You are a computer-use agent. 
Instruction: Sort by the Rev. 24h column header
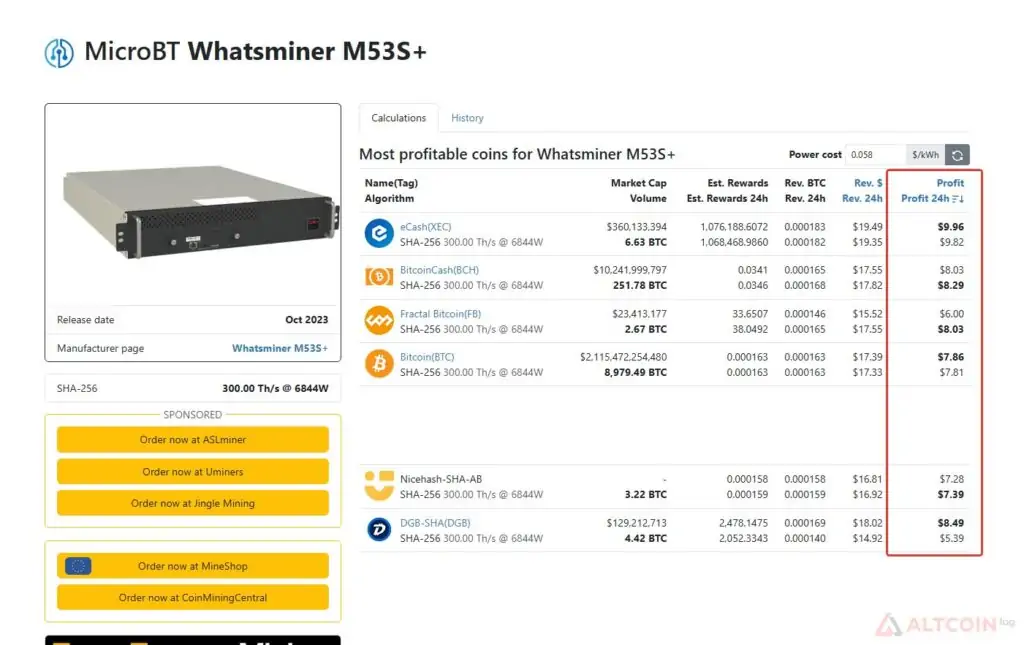(862, 198)
